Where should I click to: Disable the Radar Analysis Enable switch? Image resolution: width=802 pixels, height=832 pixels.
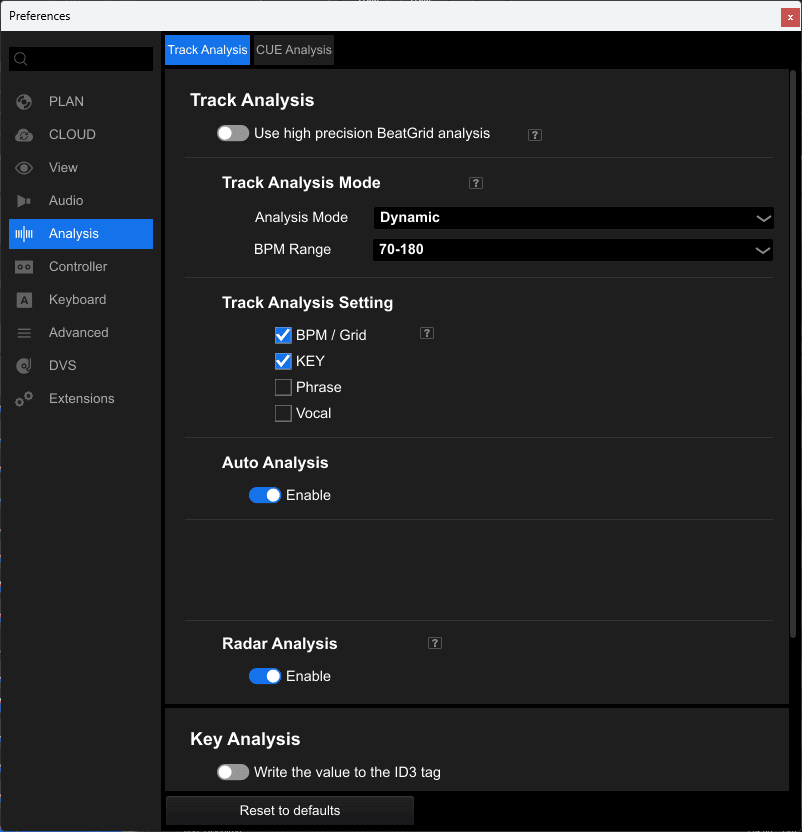point(265,676)
